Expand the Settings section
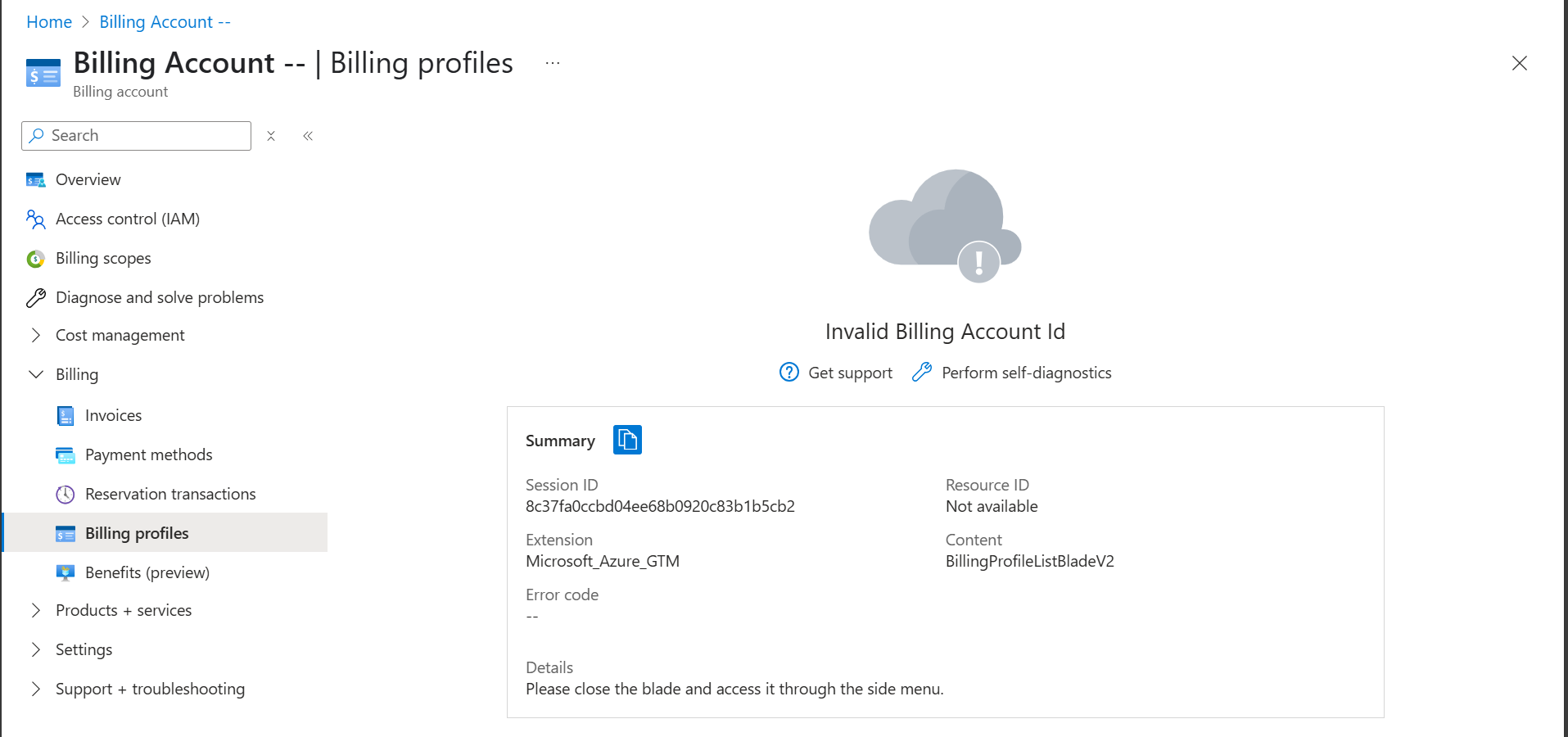The height and width of the screenshot is (737, 1568). tap(36, 649)
